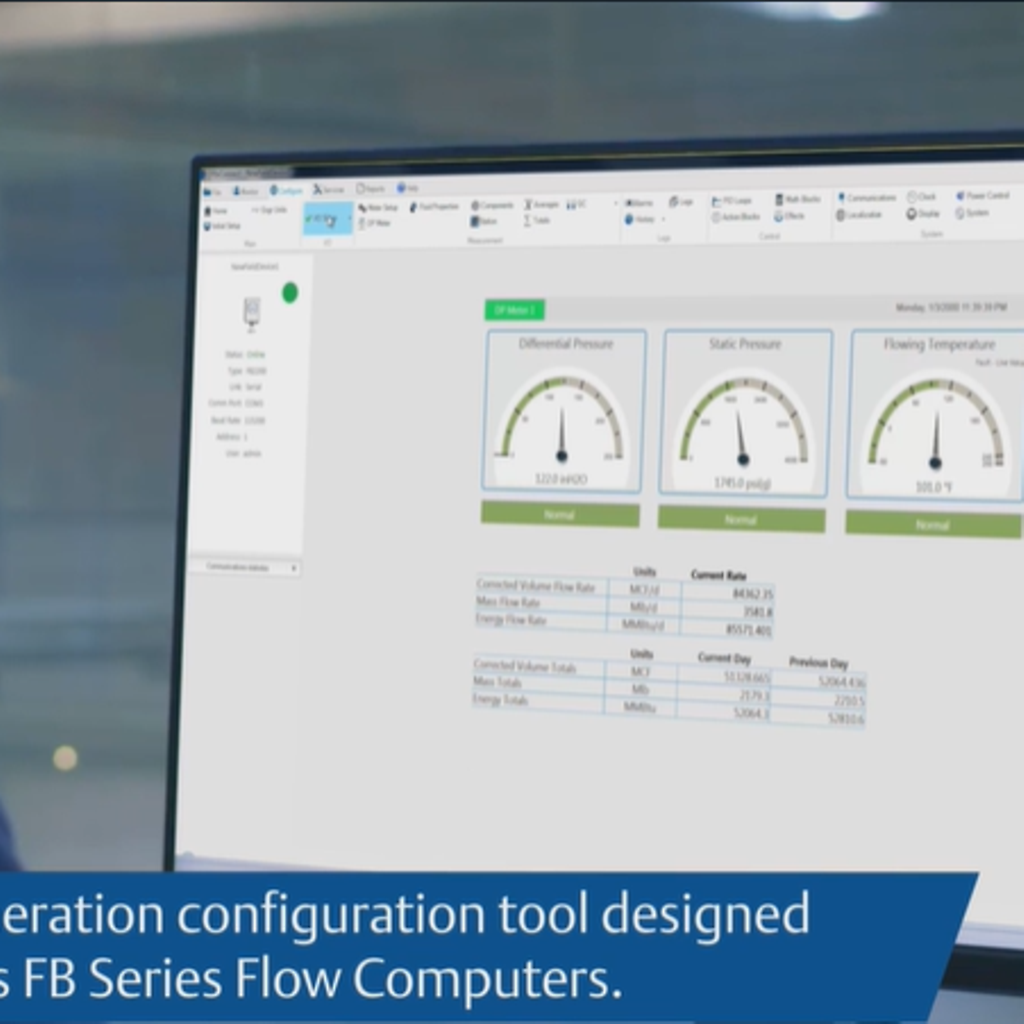Open the System ribbon item
This screenshot has height=1024, width=1024.
[x=972, y=213]
